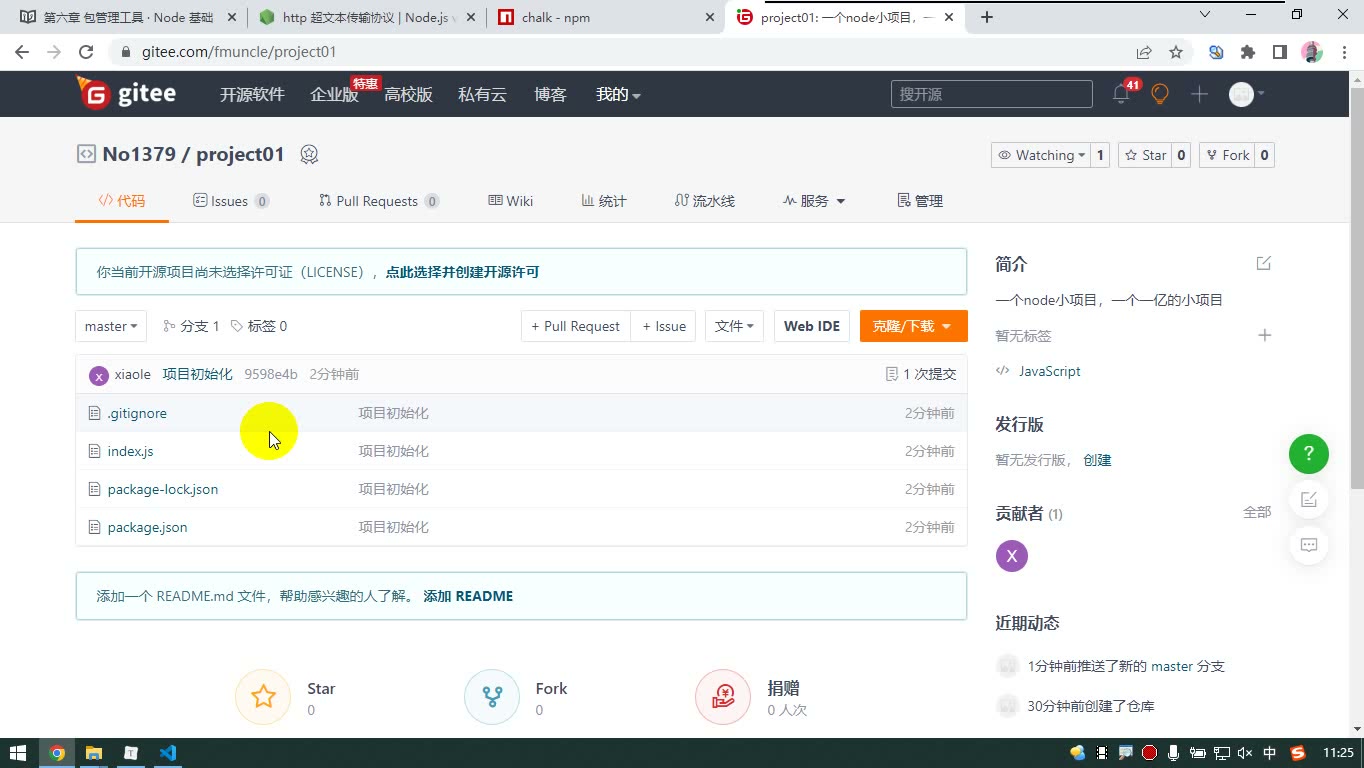The height and width of the screenshot is (768, 1364).
Task: Click the Star button
Action: coord(1145,155)
